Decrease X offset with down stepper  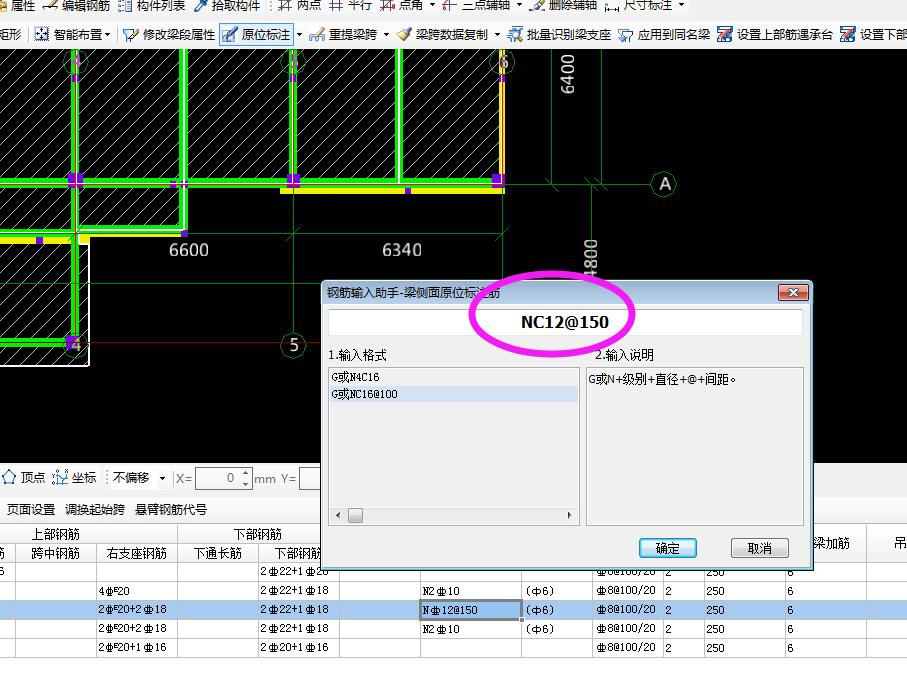pos(246,484)
